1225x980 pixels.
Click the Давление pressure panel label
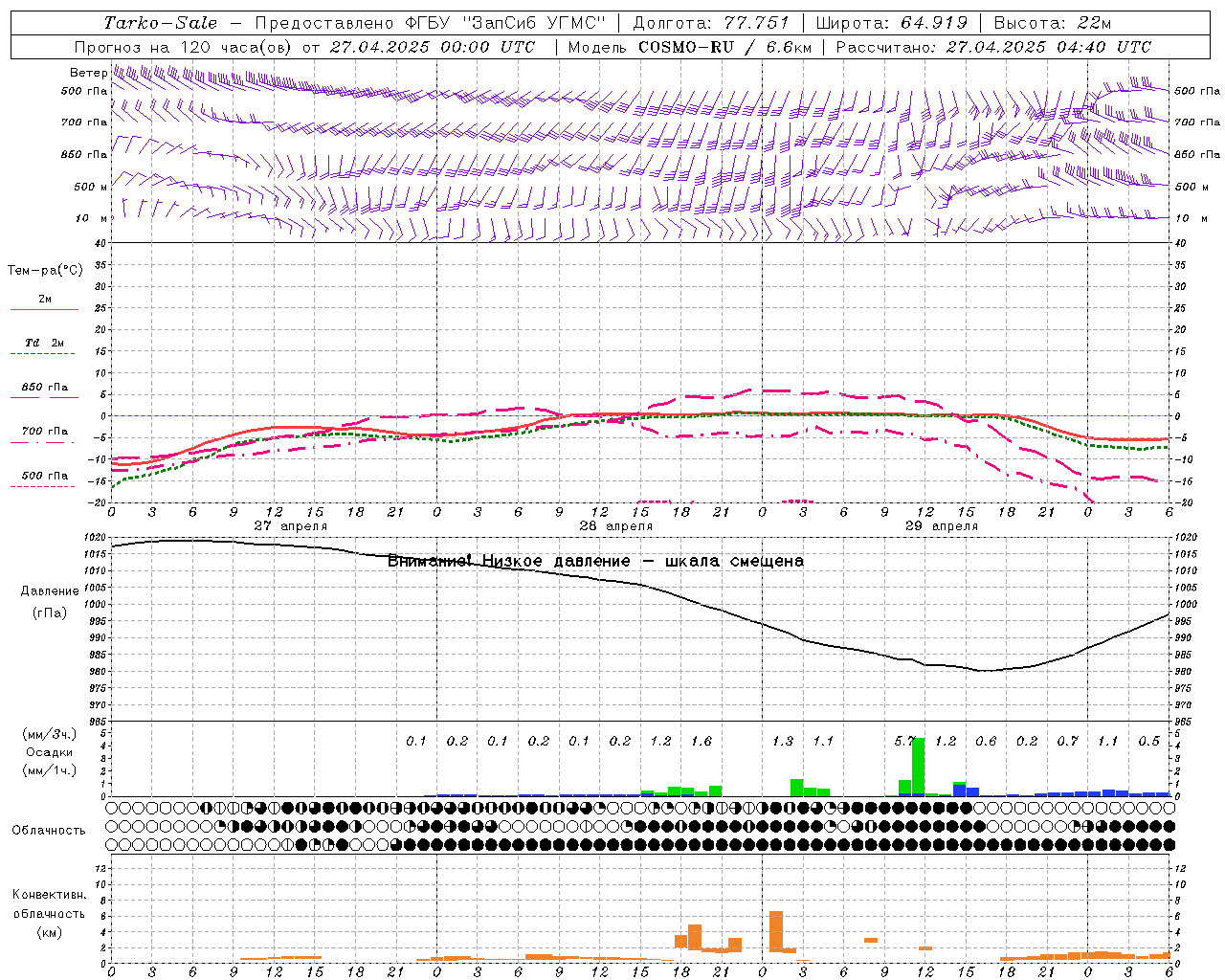[50, 591]
